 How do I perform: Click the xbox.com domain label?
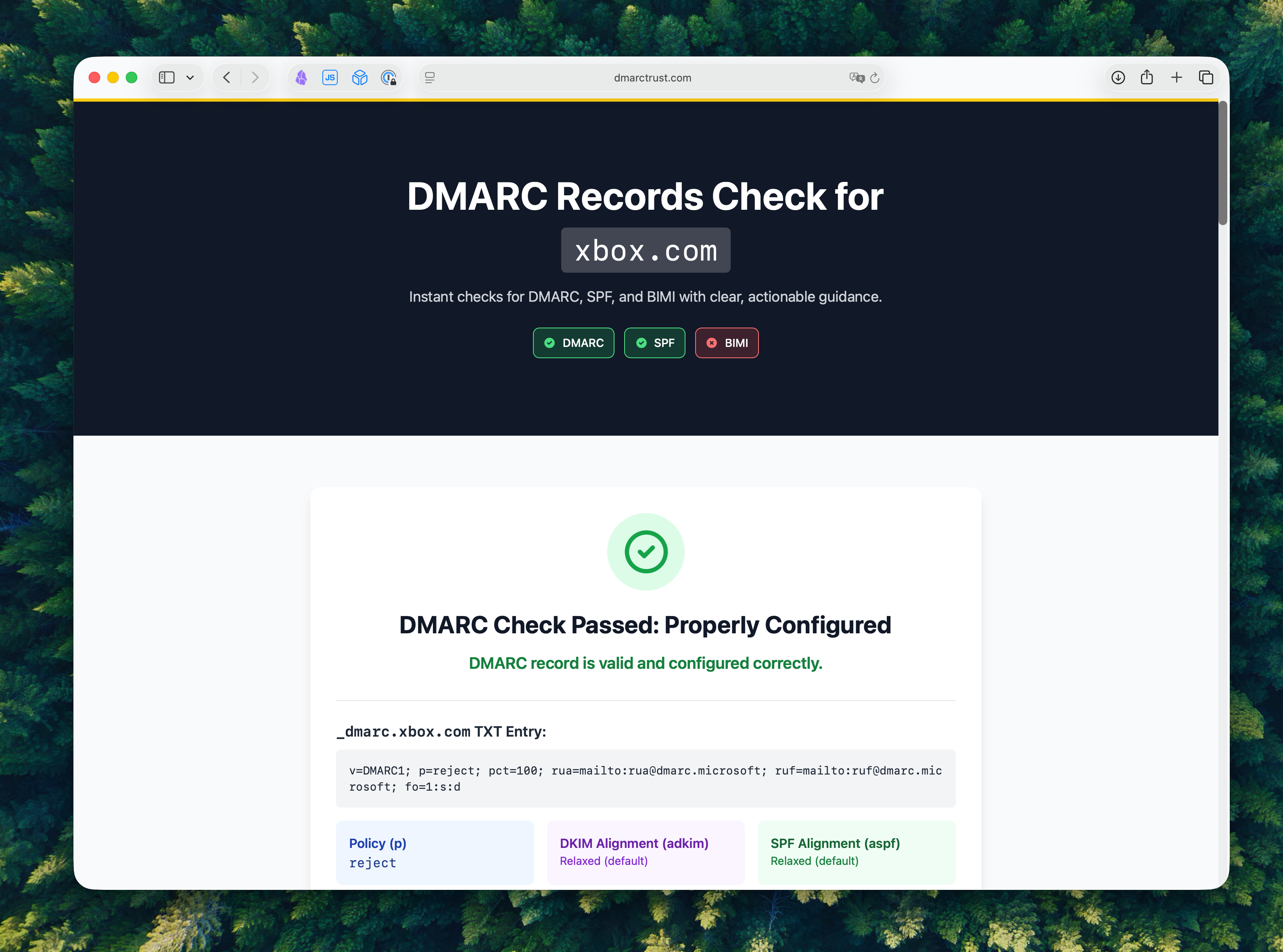[x=646, y=250]
